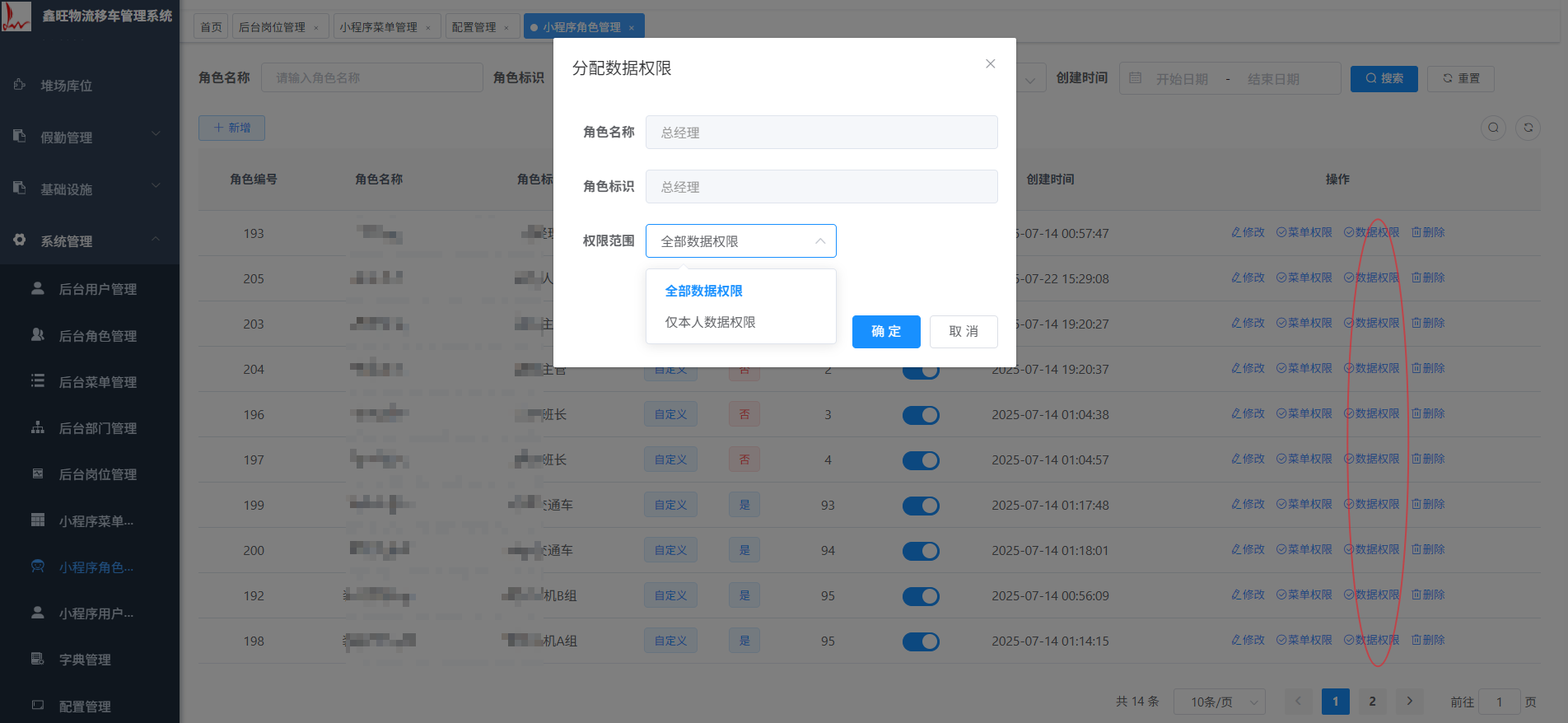This screenshot has height=723, width=1568.
Task: Click the previous page arrow
Action: click(x=1298, y=702)
